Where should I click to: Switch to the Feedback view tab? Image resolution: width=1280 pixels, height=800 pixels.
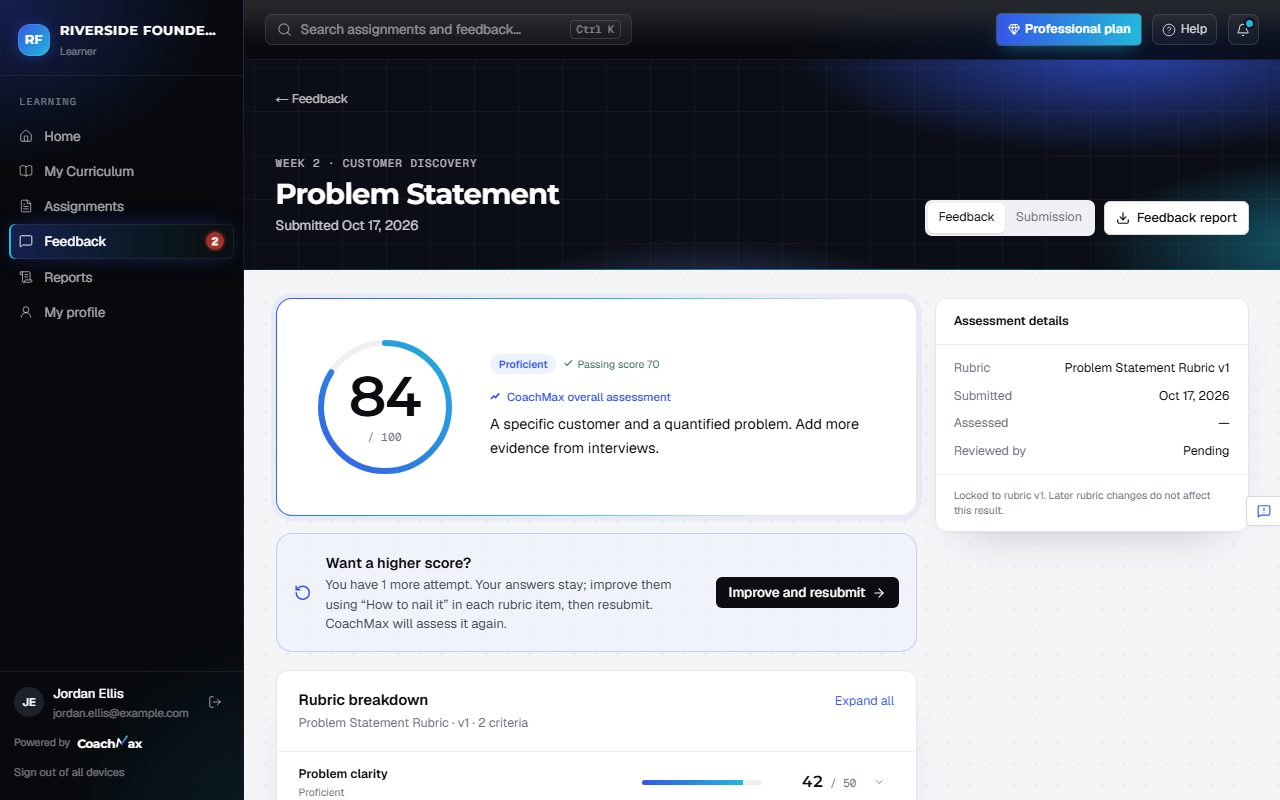tap(966, 217)
